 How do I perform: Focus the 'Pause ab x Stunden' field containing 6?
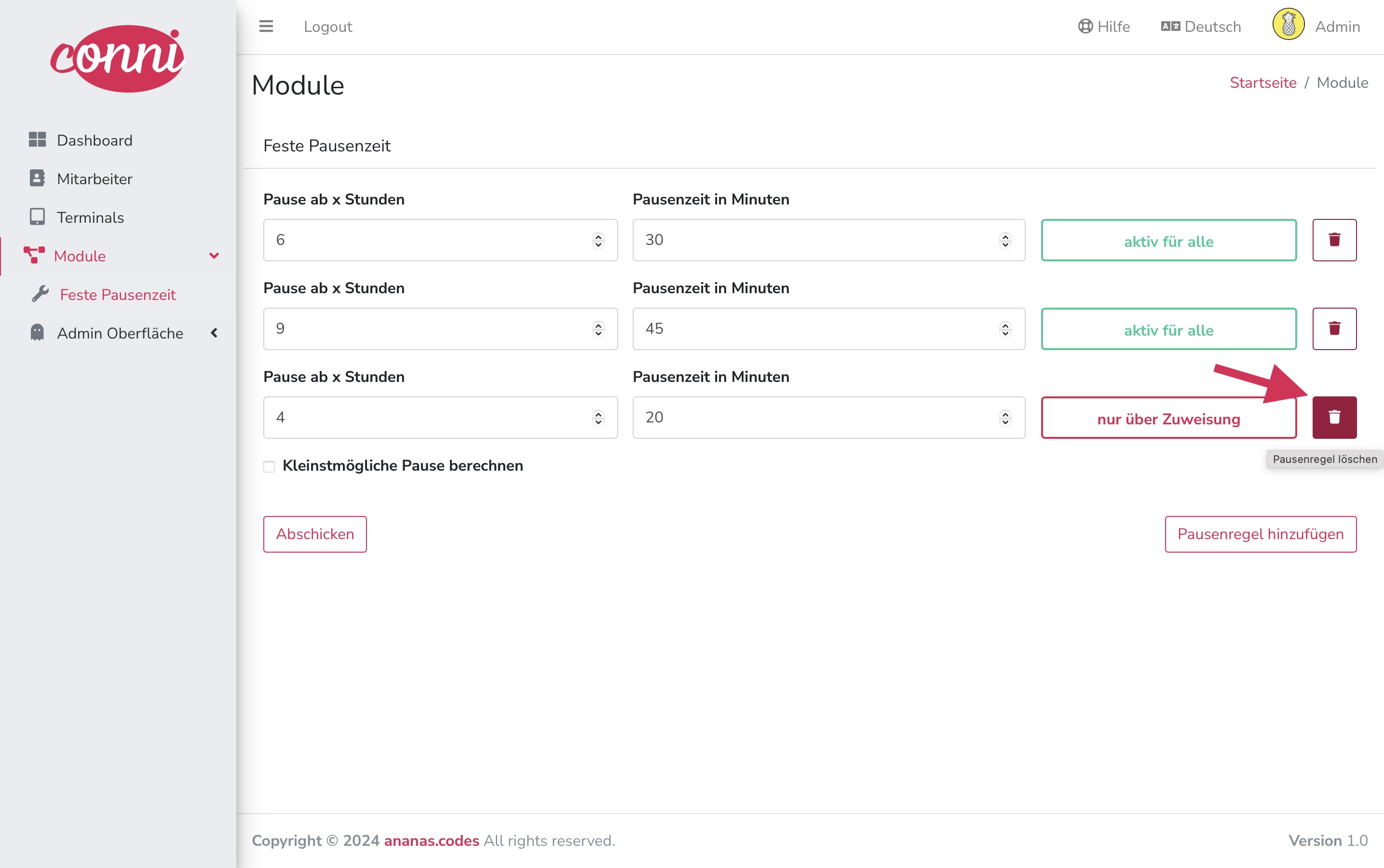pos(440,240)
